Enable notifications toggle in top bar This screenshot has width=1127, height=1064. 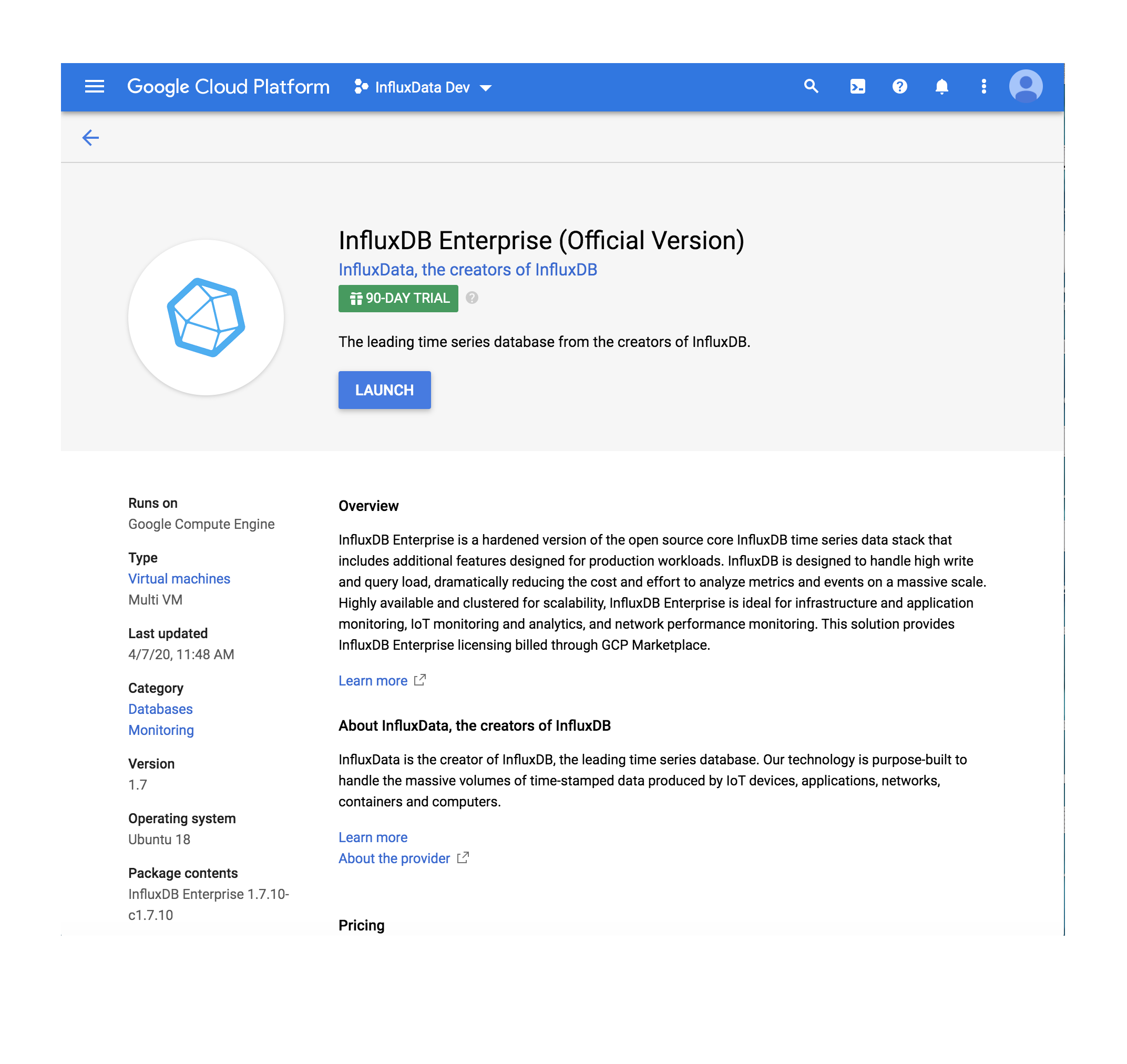(942, 87)
